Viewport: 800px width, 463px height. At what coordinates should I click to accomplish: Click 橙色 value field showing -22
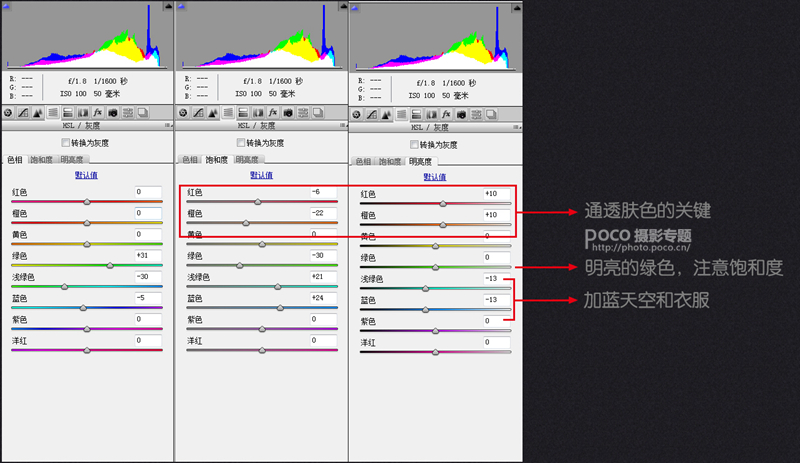323,213
